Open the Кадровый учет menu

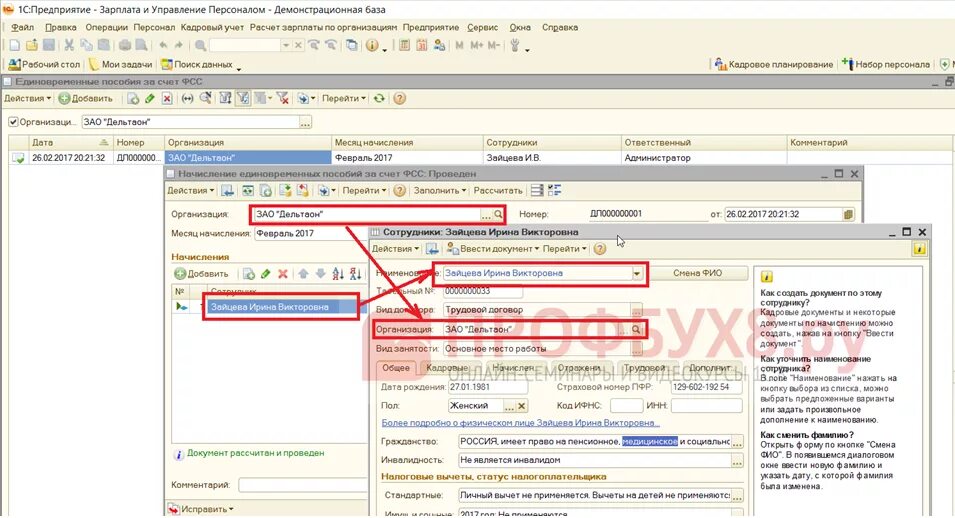pyautogui.click(x=212, y=27)
